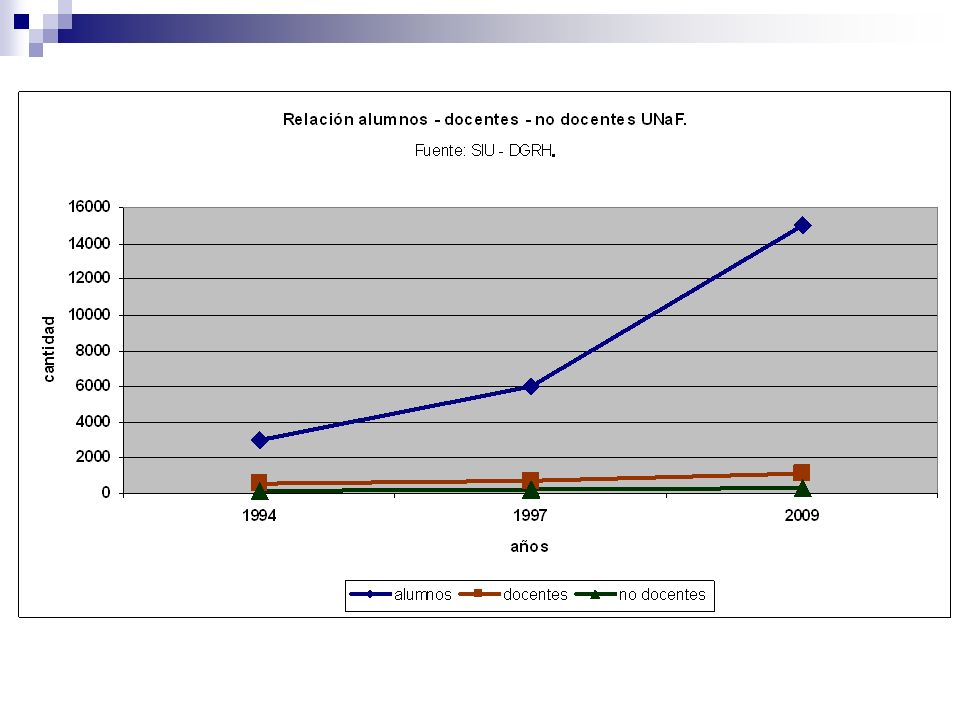960x720 pixels.
Task: Select the subtitle 'Fuente: SIU - DGRH.'
Action: pos(484,151)
